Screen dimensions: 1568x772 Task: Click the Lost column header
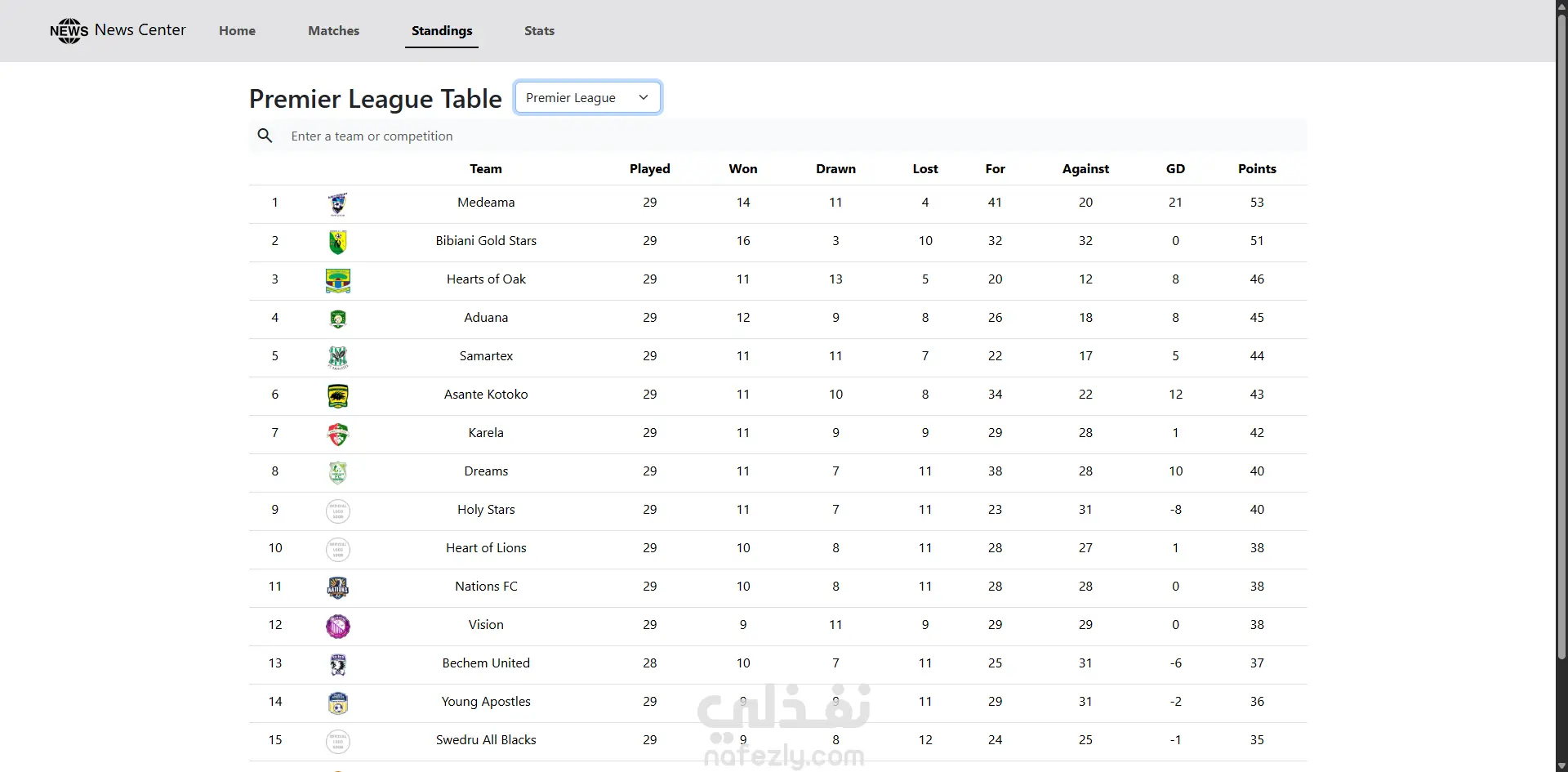click(x=925, y=169)
